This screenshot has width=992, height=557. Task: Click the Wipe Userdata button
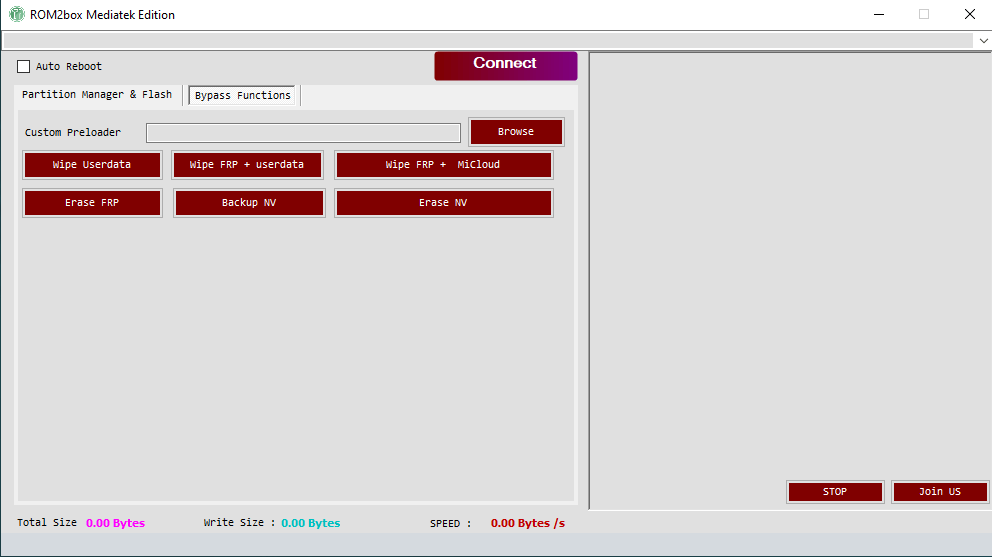(92, 165)
